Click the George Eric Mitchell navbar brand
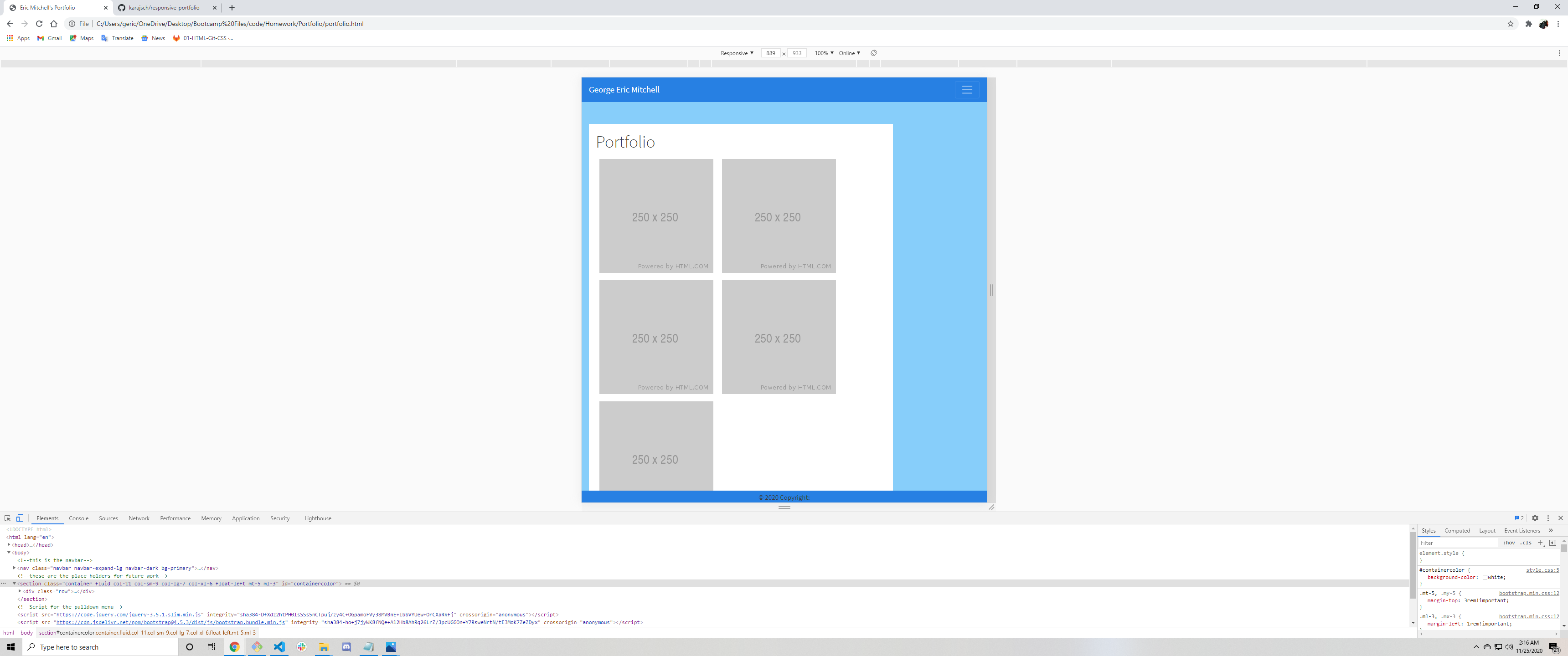Image resolution: width=1568 pixels, height=656 pixels. click(624, 89)
